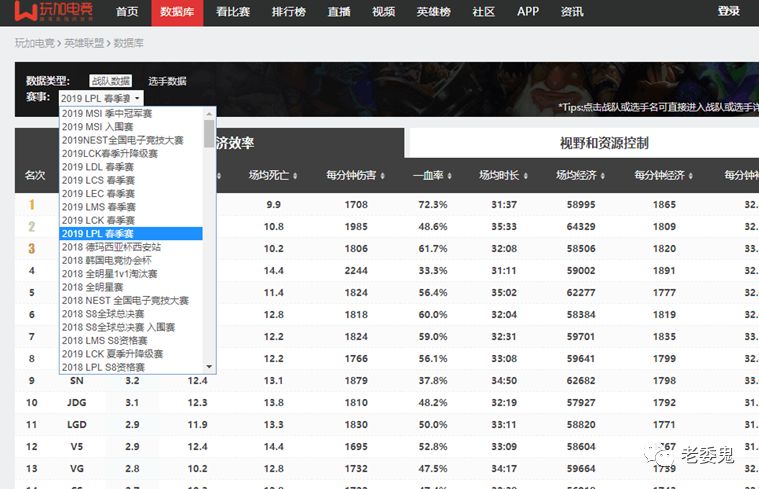Click 英雄联盟 breadcrumb link
The height and width of the screenshot is (489, 759).
point(84,43)
